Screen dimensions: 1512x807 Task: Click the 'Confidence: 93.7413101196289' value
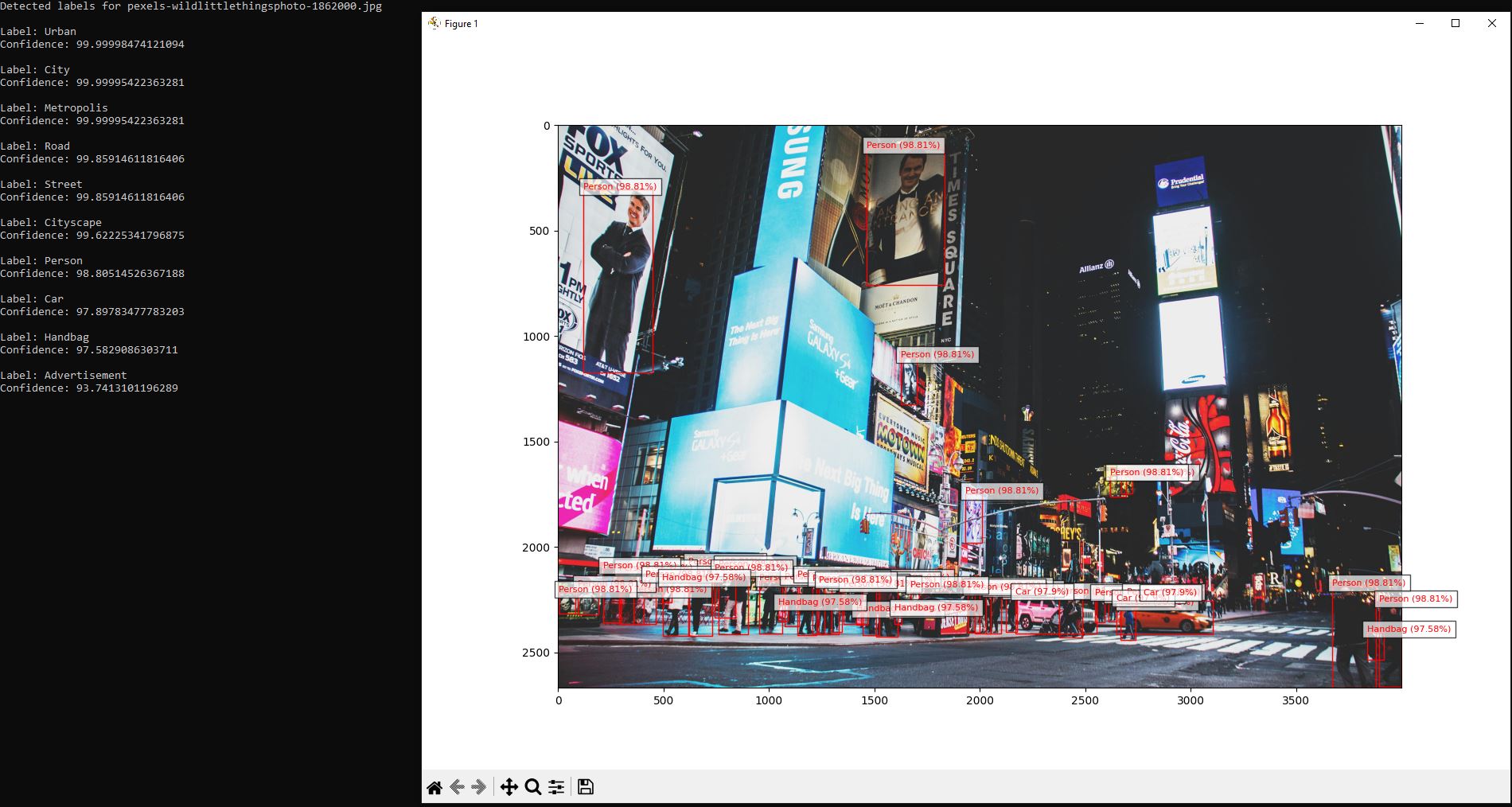(127, 388)
